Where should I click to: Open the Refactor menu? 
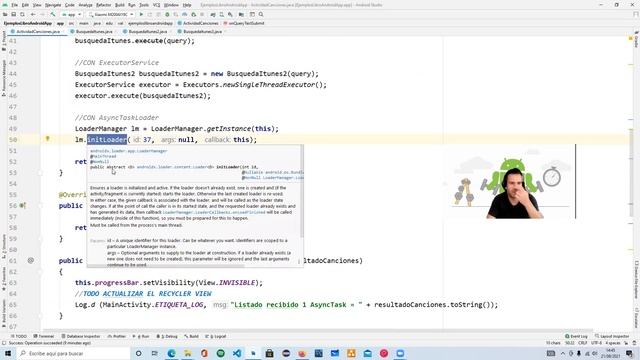pyautogui.click(x=103, y=5)
